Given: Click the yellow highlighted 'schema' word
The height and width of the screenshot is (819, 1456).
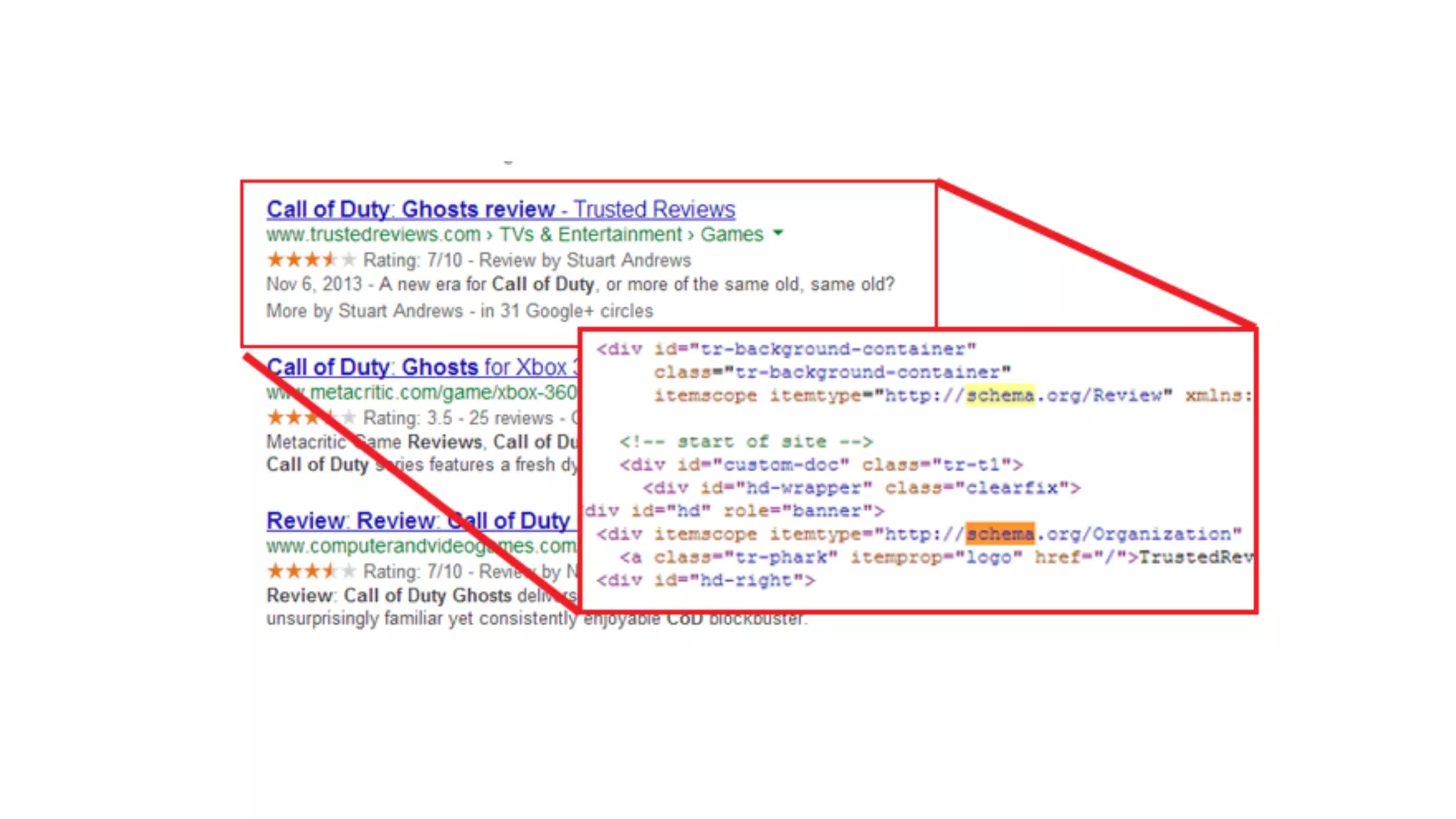Looking at the screenshot, I should click(1000, 395).
